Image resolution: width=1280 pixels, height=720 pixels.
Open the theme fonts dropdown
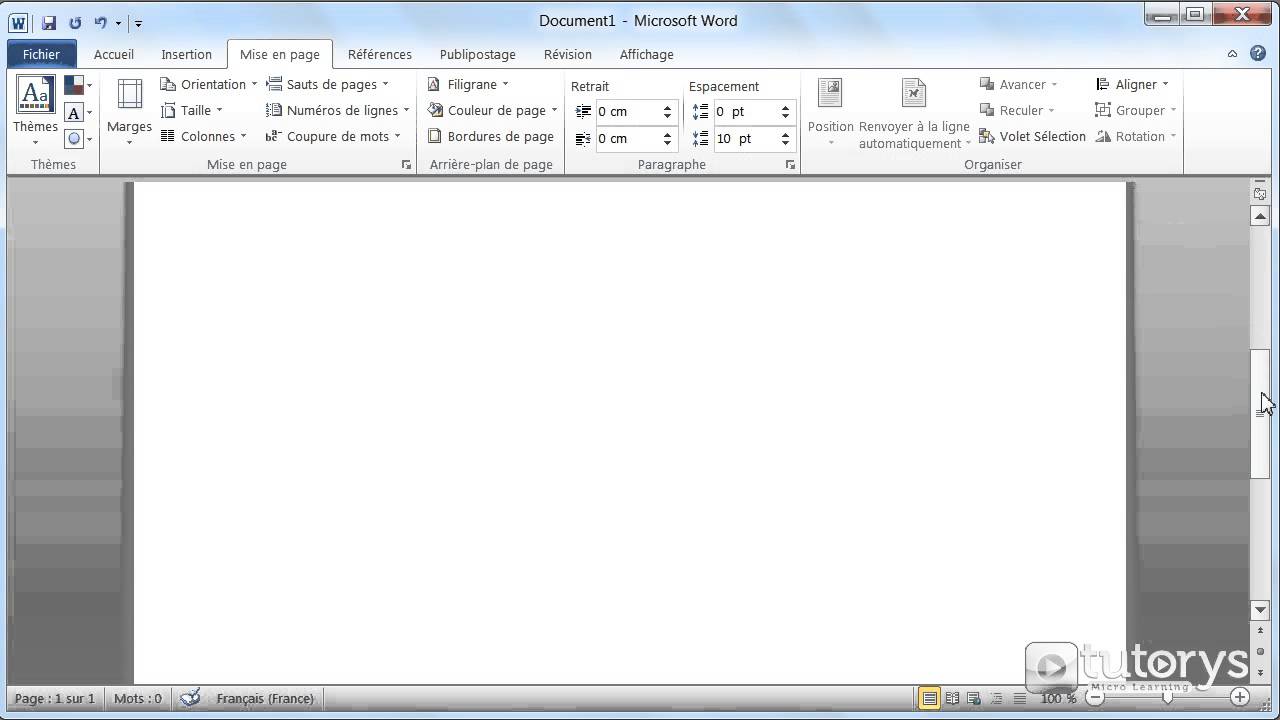point(78,113)
